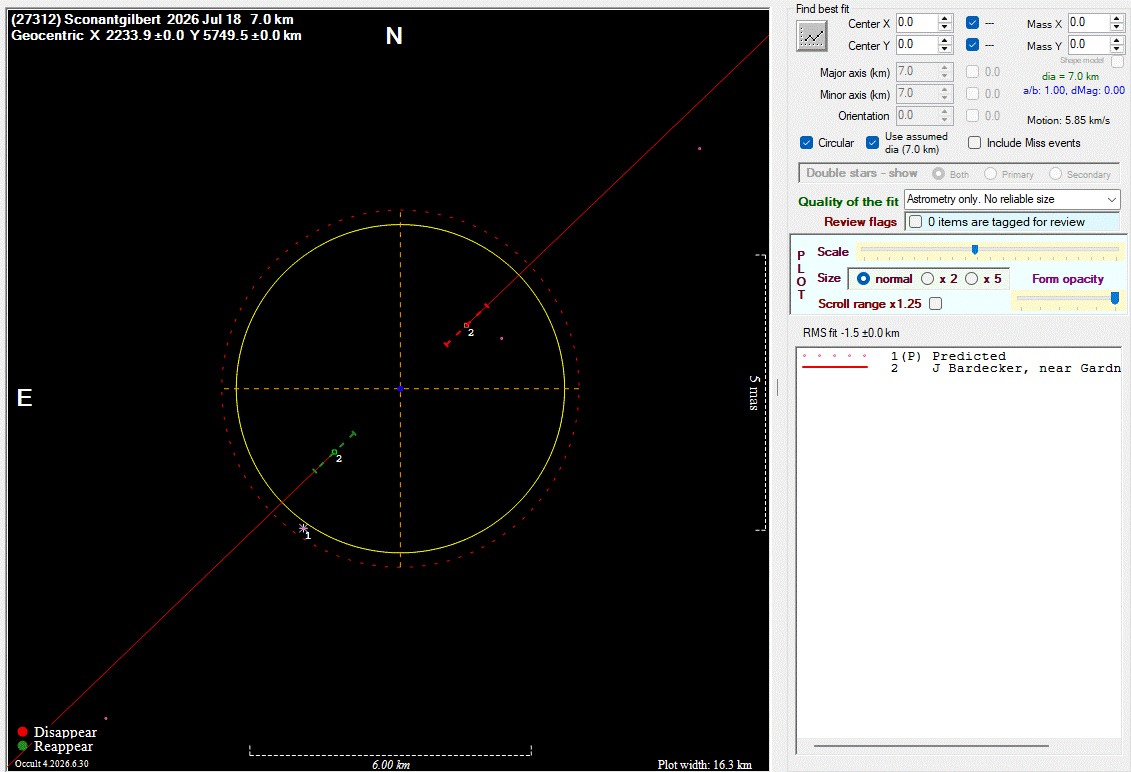The width and height of the screenshot is (1131, 772).
Task: Uncheck the Center Y fit checkbox
Action: point(972,45)
